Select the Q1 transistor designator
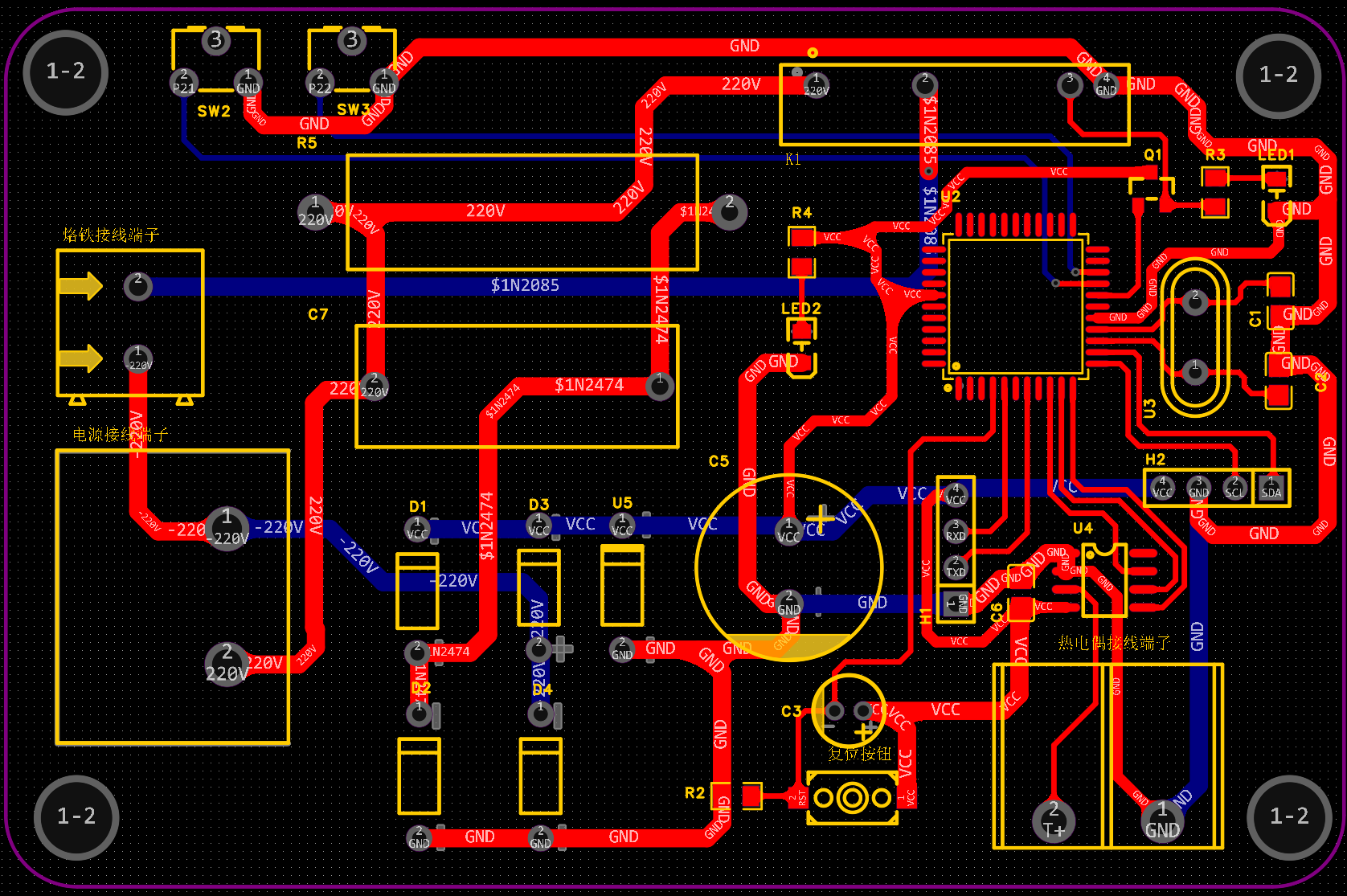This screenshot has width=1347, height=896. pos(1153,154)
